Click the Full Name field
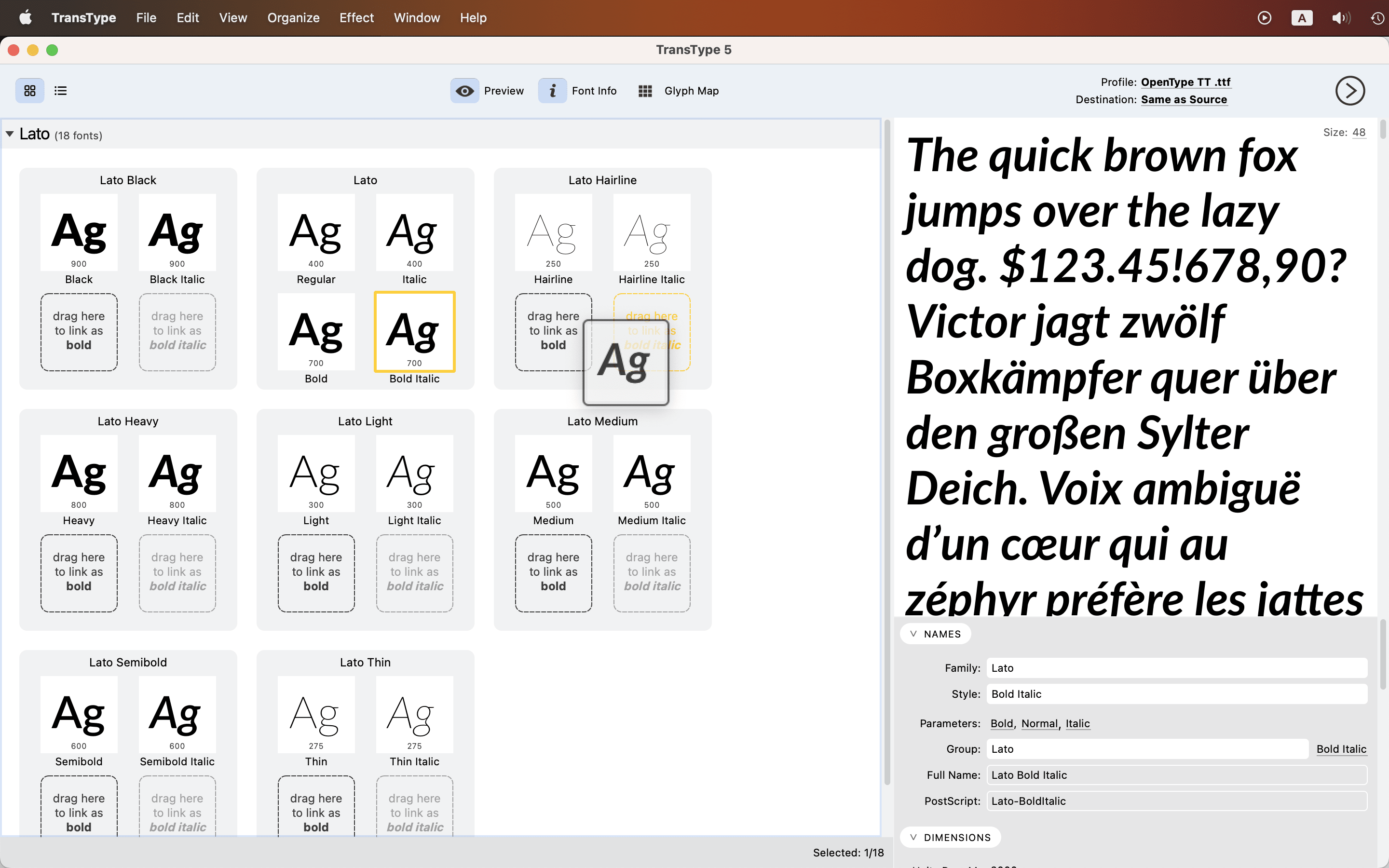Screen dimensions: 1389x868 tap(1177, 775)
